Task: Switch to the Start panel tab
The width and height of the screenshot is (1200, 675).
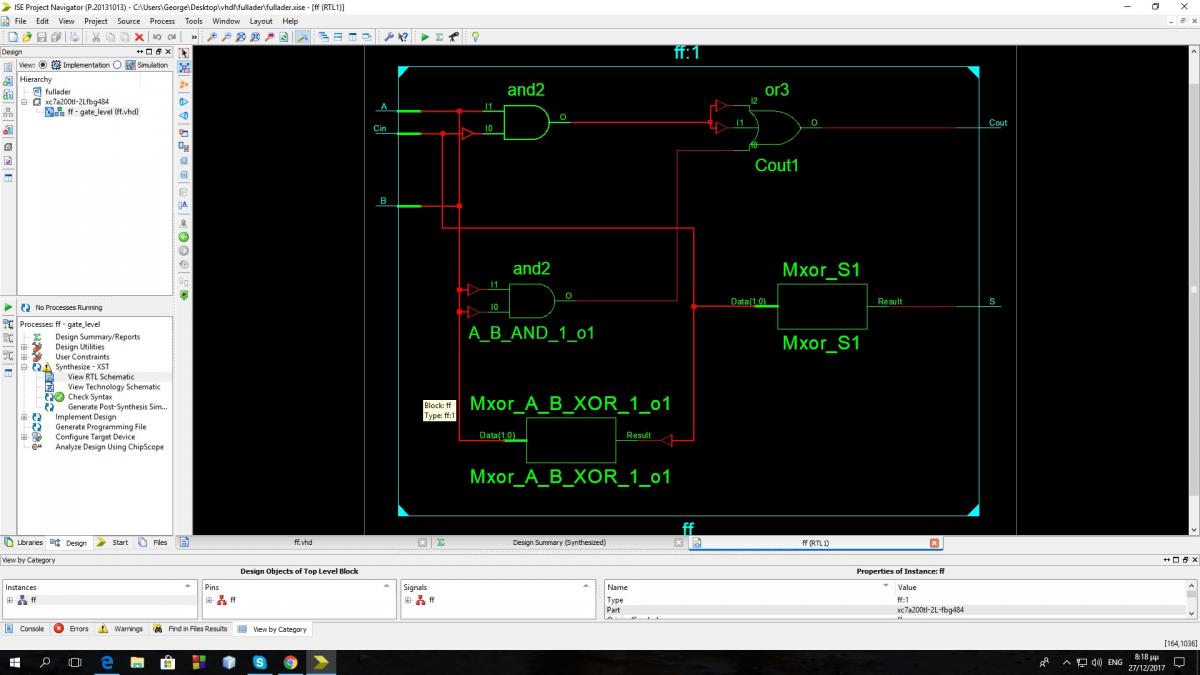Action: point(114,542)
